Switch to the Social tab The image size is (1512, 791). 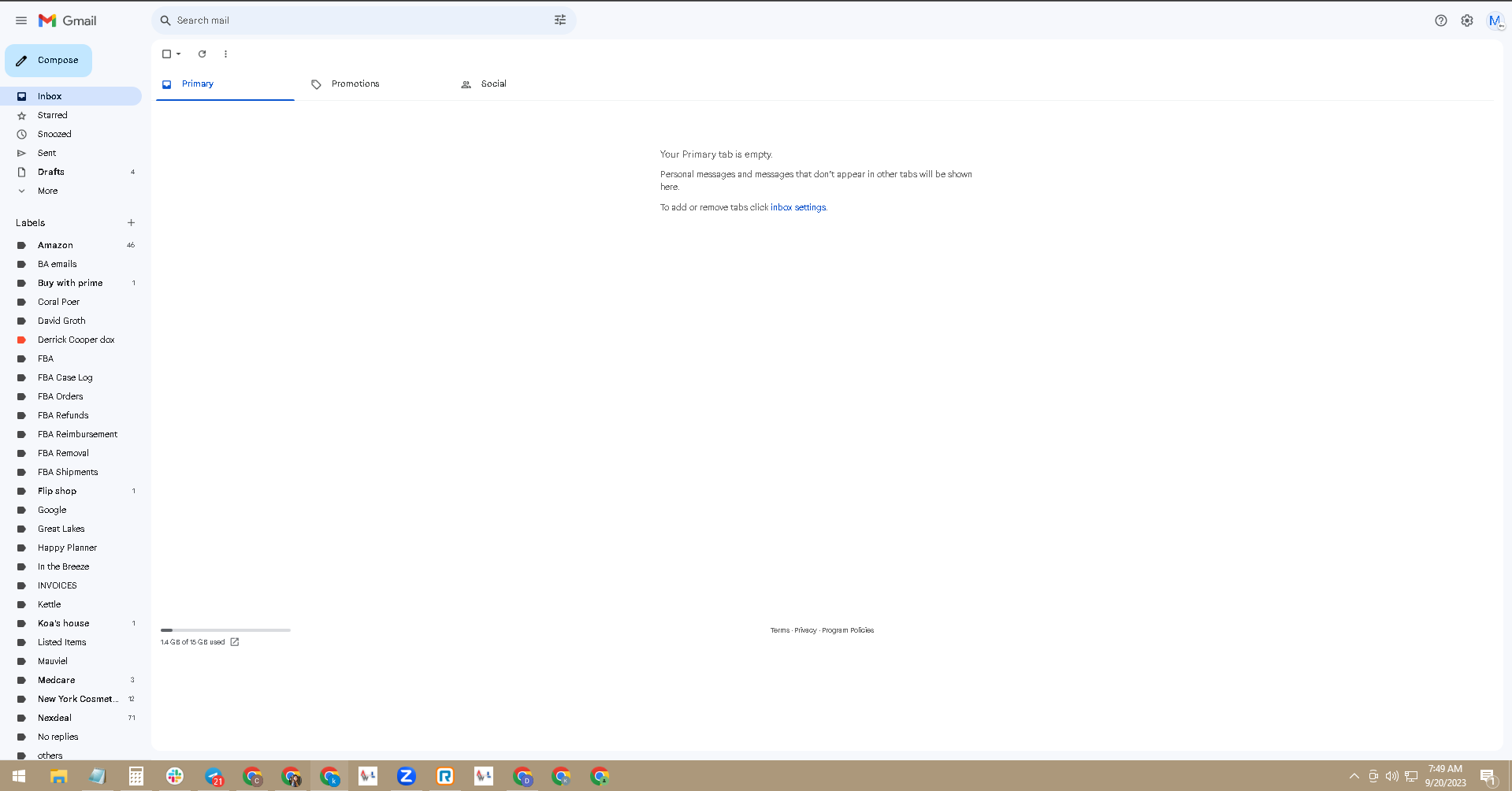tap(525, 84)
